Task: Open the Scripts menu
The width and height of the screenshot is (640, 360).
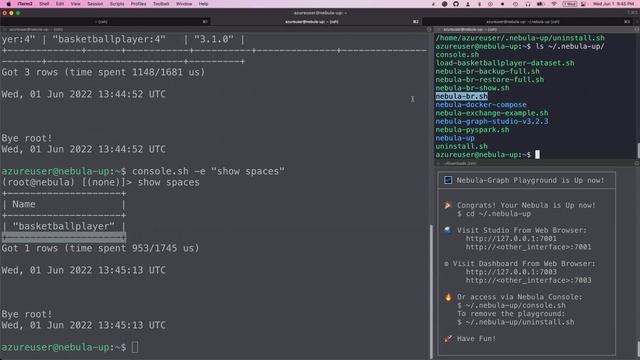Action: point(117,4)
